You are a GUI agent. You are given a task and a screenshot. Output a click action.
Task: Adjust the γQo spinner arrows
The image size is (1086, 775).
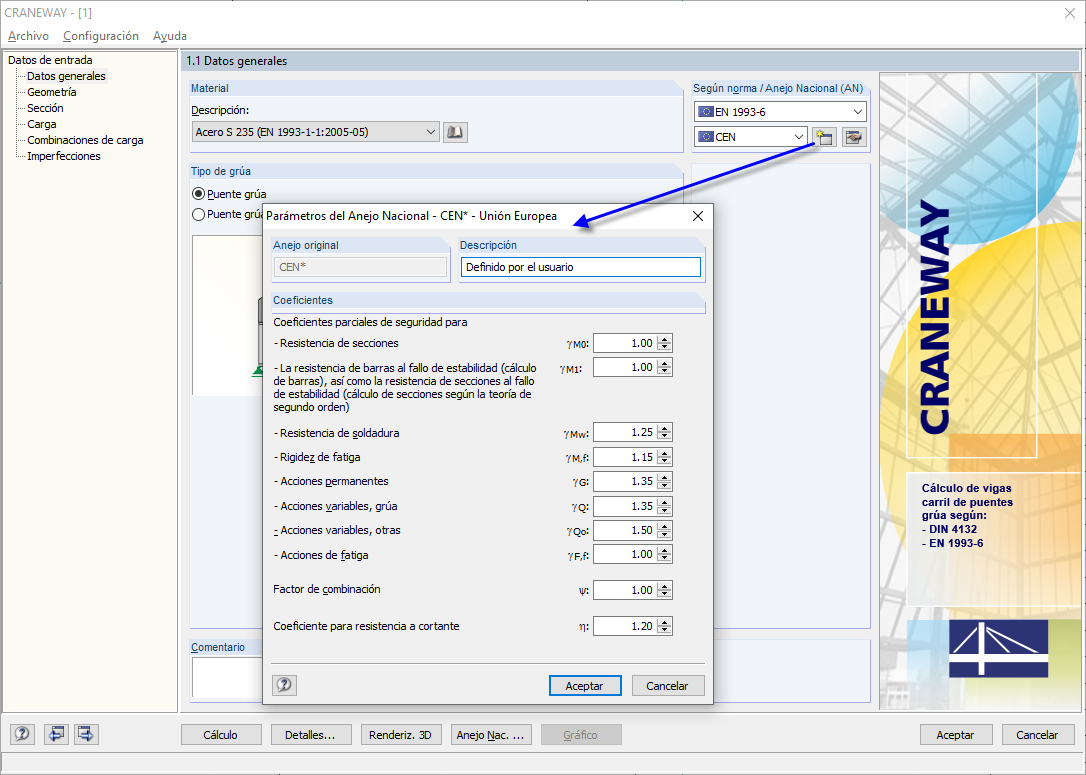coord(664,530)
